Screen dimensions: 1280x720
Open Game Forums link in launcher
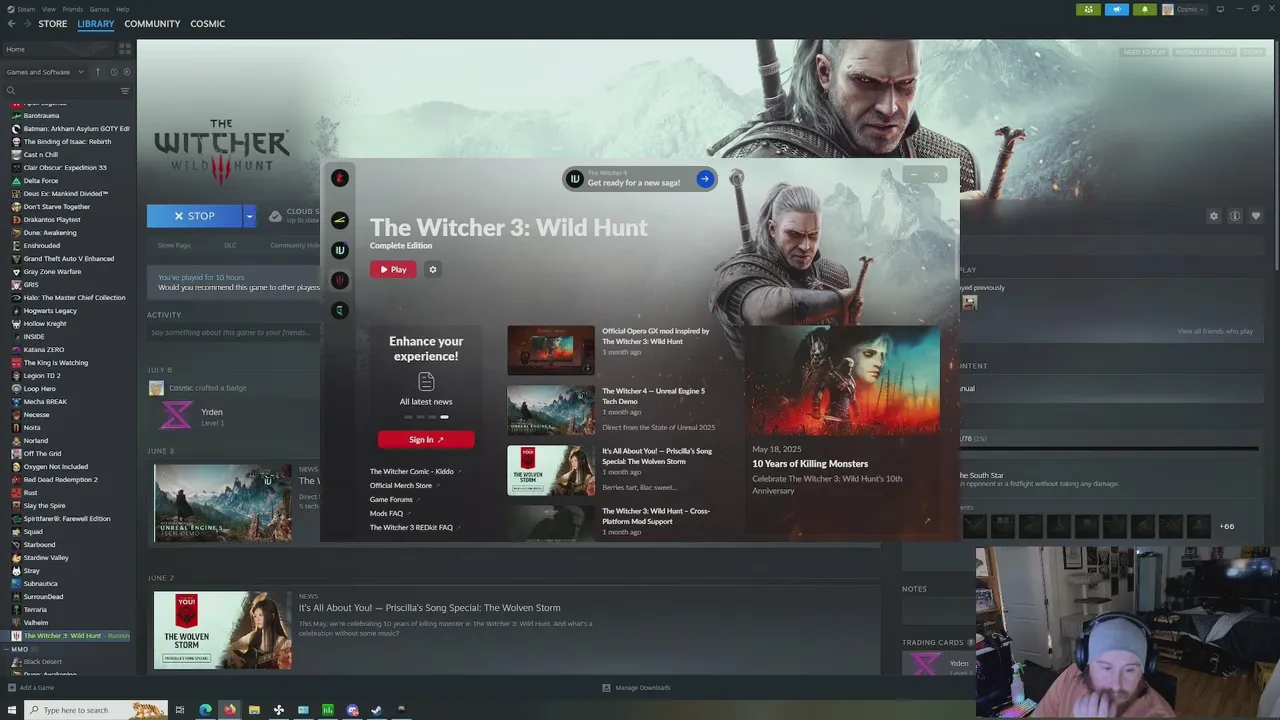pyautogui.click(x=391, y=499)
